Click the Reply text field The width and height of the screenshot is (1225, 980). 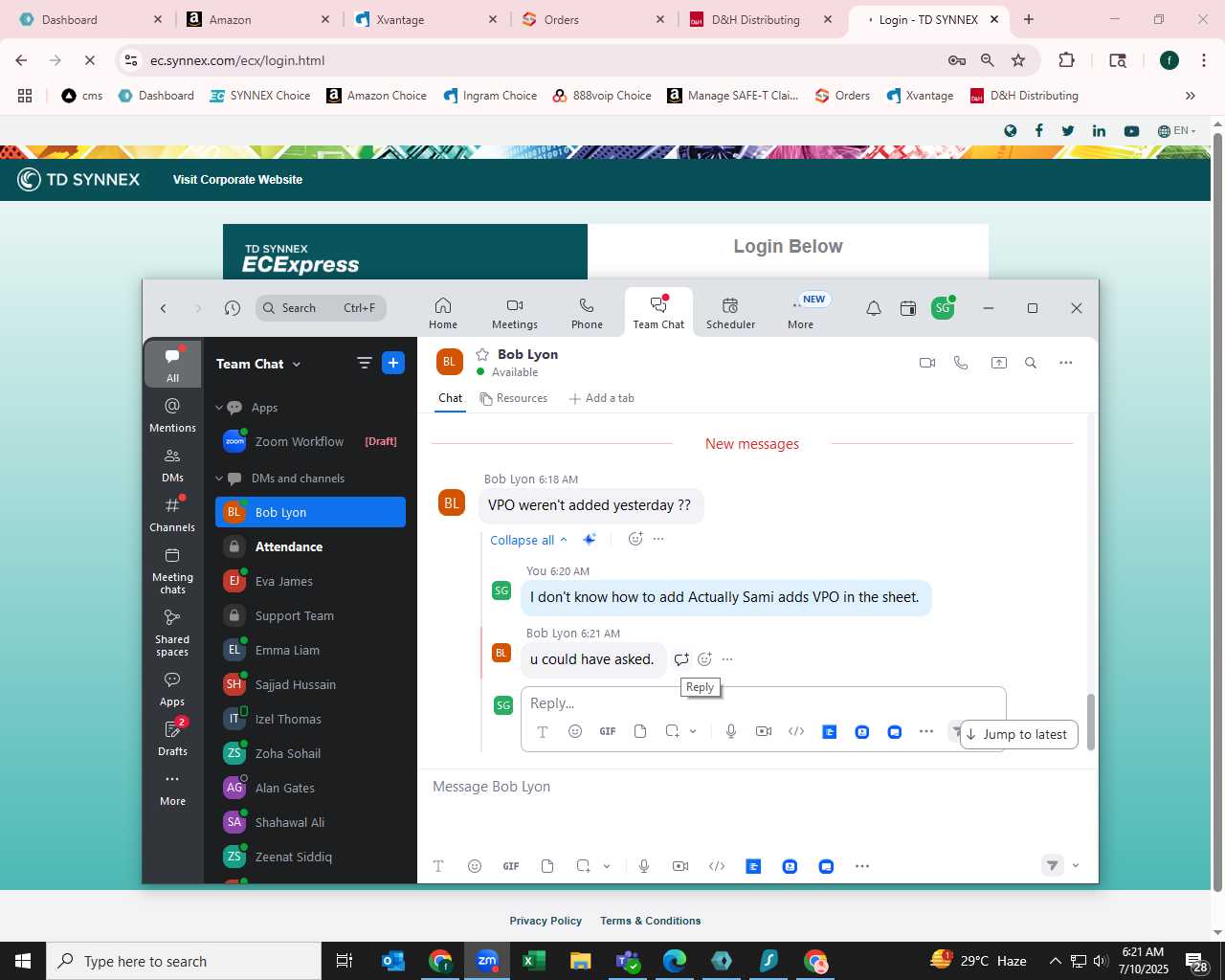click(x=763, y=702)
